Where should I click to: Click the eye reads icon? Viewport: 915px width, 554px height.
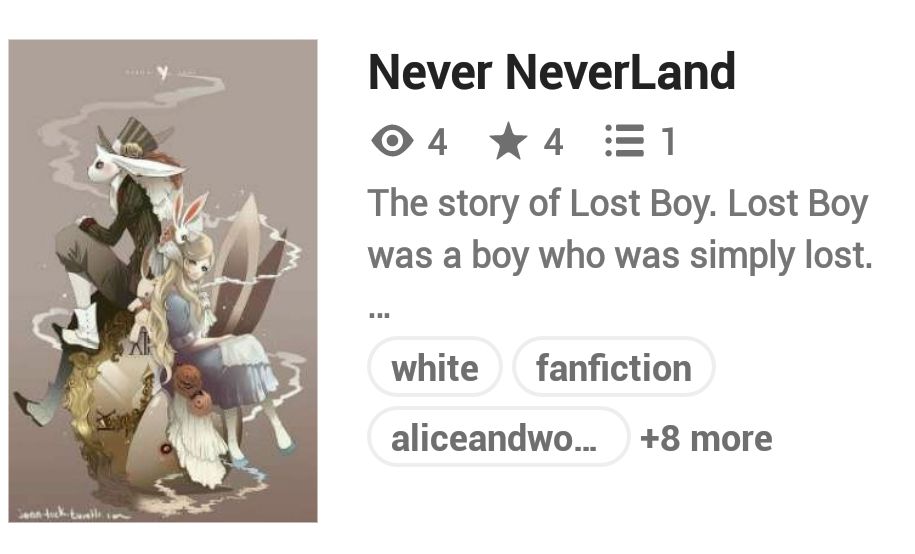click(x=392, y=141)
